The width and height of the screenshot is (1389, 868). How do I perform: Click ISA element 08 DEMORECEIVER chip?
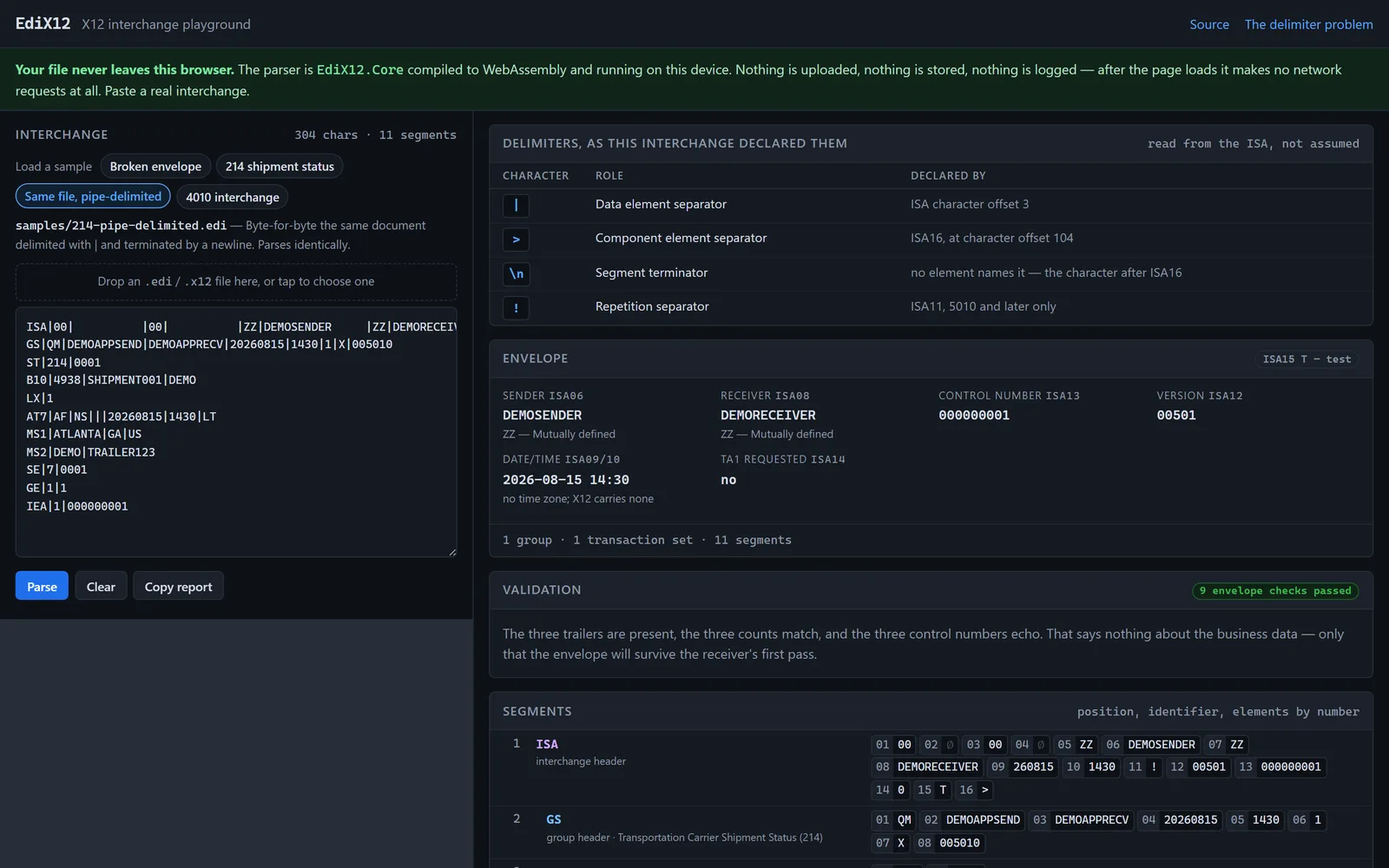(927, 766)
